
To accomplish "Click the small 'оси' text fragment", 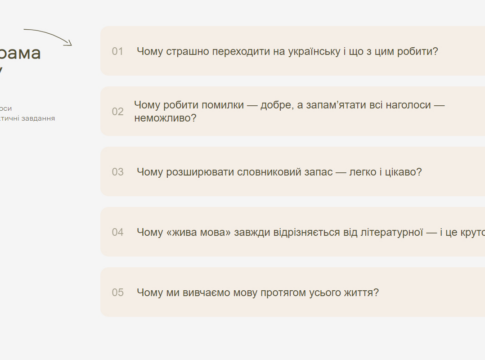I will [6, 108].
